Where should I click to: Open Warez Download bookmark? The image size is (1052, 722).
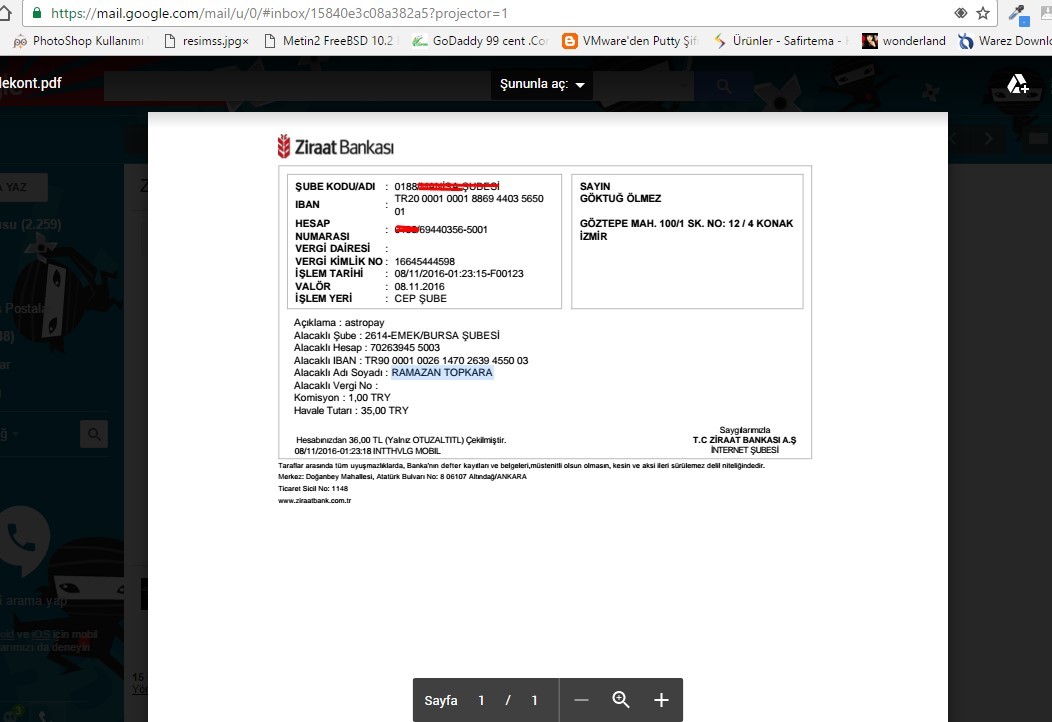(1004, 41)
